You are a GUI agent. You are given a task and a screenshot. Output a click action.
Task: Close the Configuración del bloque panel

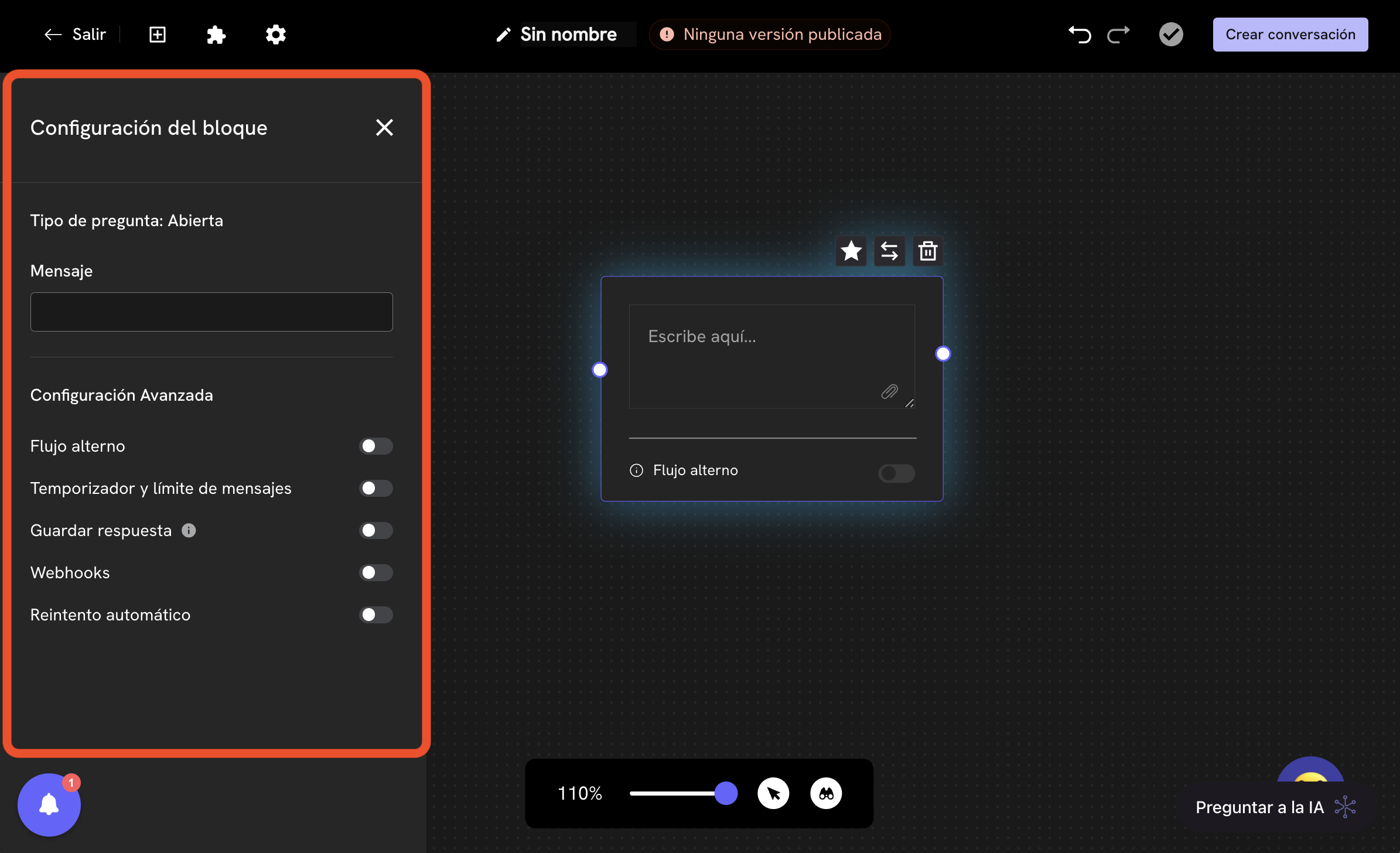click(x=384, y=128)
